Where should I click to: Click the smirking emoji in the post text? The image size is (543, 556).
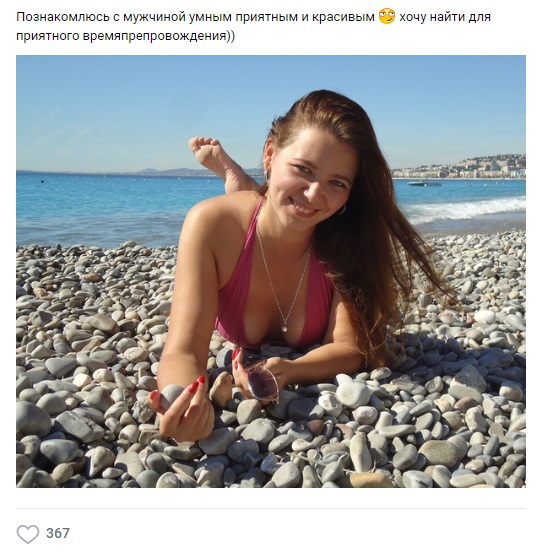[x=387, y=17]
